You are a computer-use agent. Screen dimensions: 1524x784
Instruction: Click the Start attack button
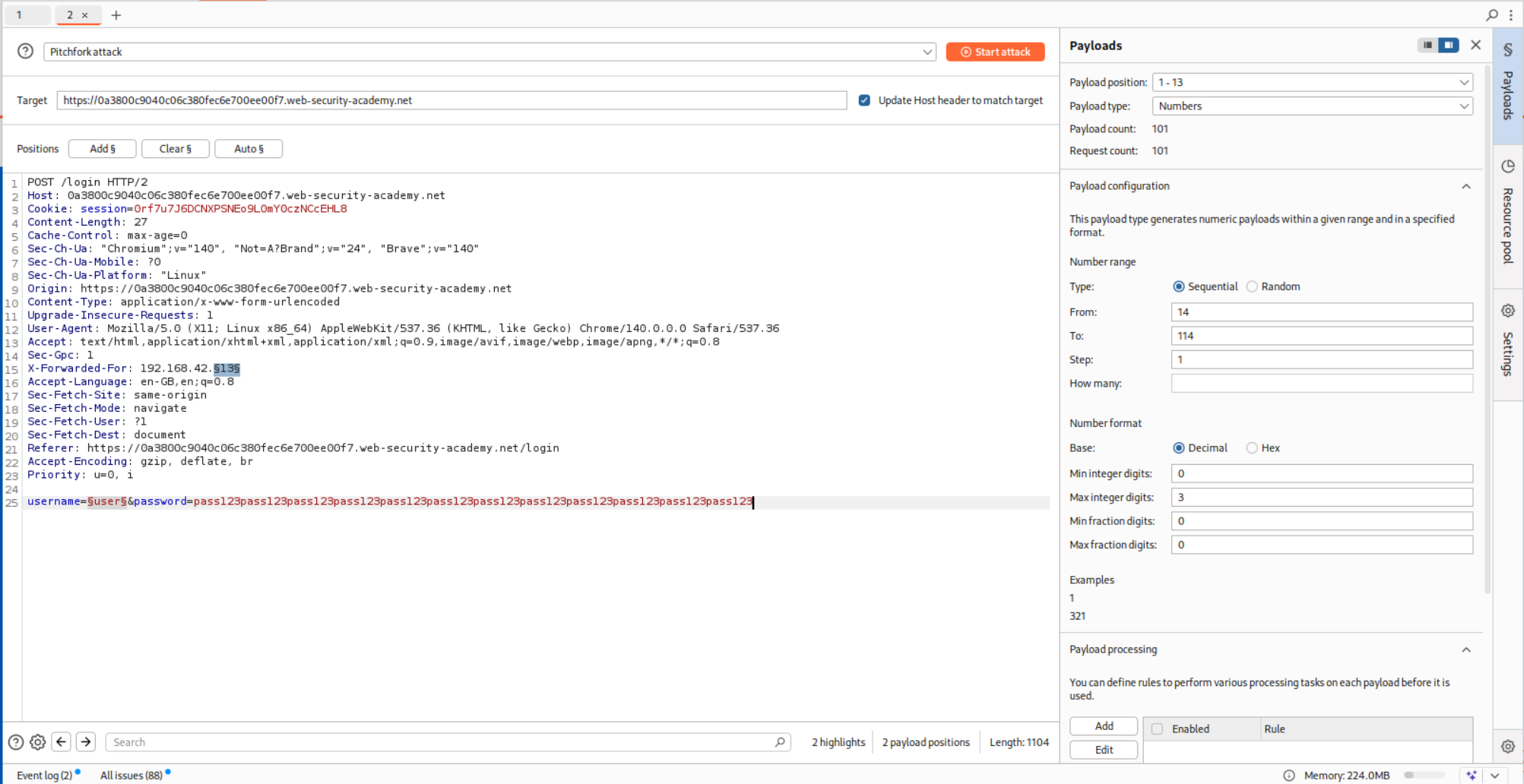(x=995, y=52)
